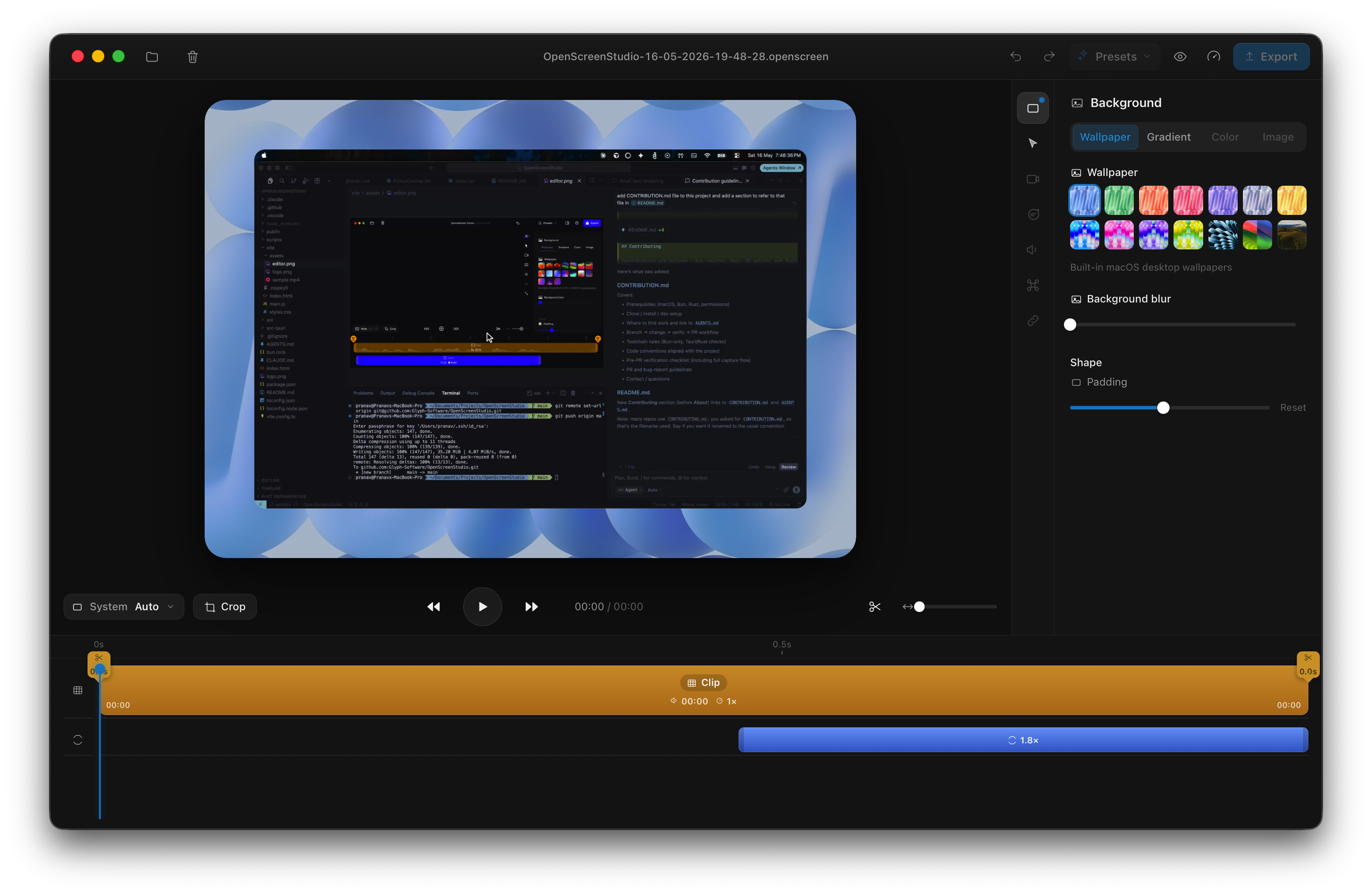
Task: Select the blue wave wallpaper
Action: click(x=1084, y=201)
